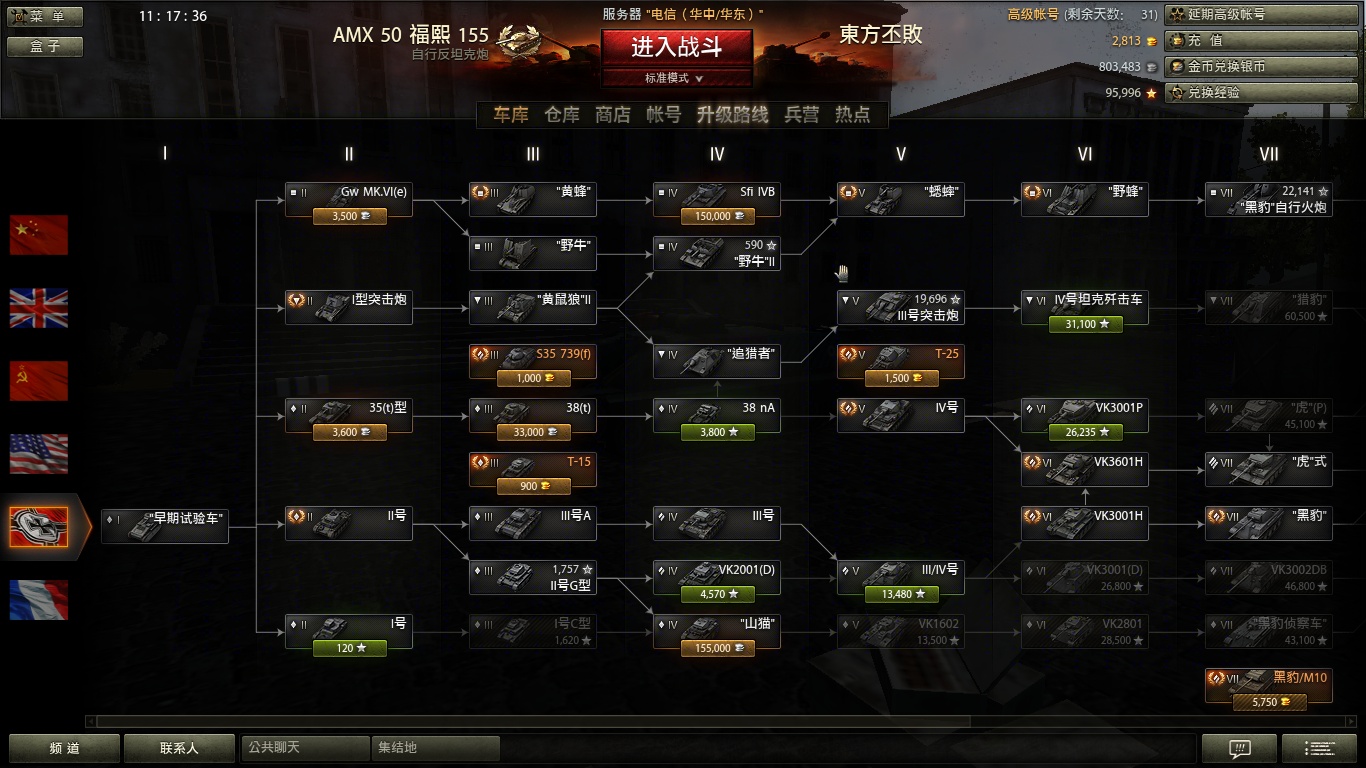1366x768 pixels.
Task: Click the 充值 recharge button
Action: (1261, 41)
